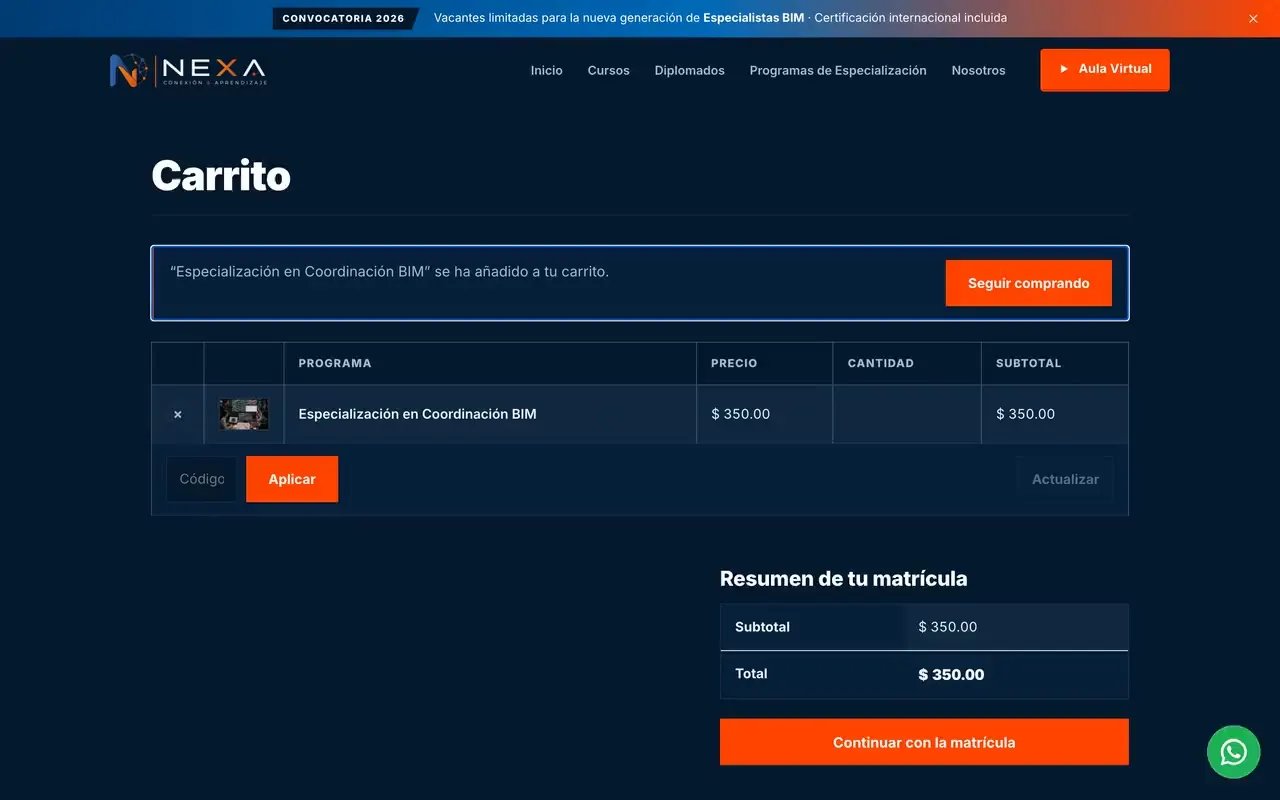
Task: Click the Carrito page title
Action: [x=221, y=176]
